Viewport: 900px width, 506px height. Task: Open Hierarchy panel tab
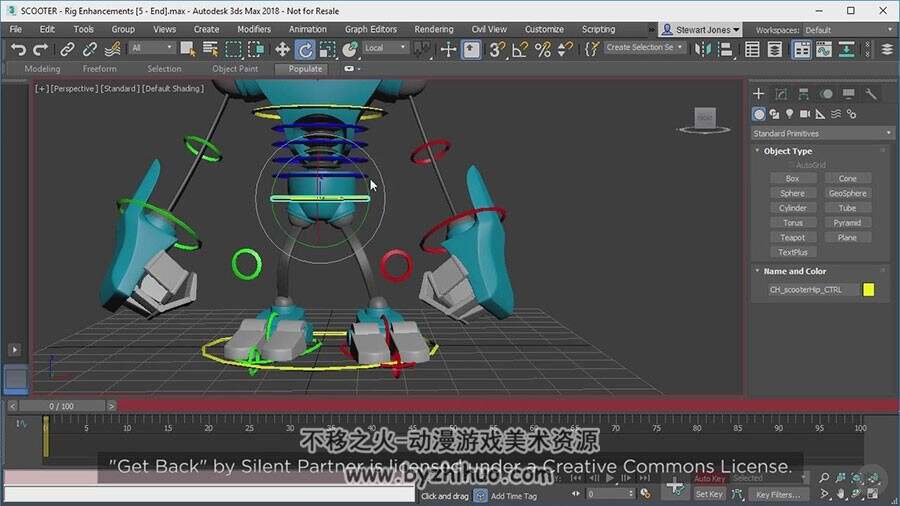tap(804, 94)
